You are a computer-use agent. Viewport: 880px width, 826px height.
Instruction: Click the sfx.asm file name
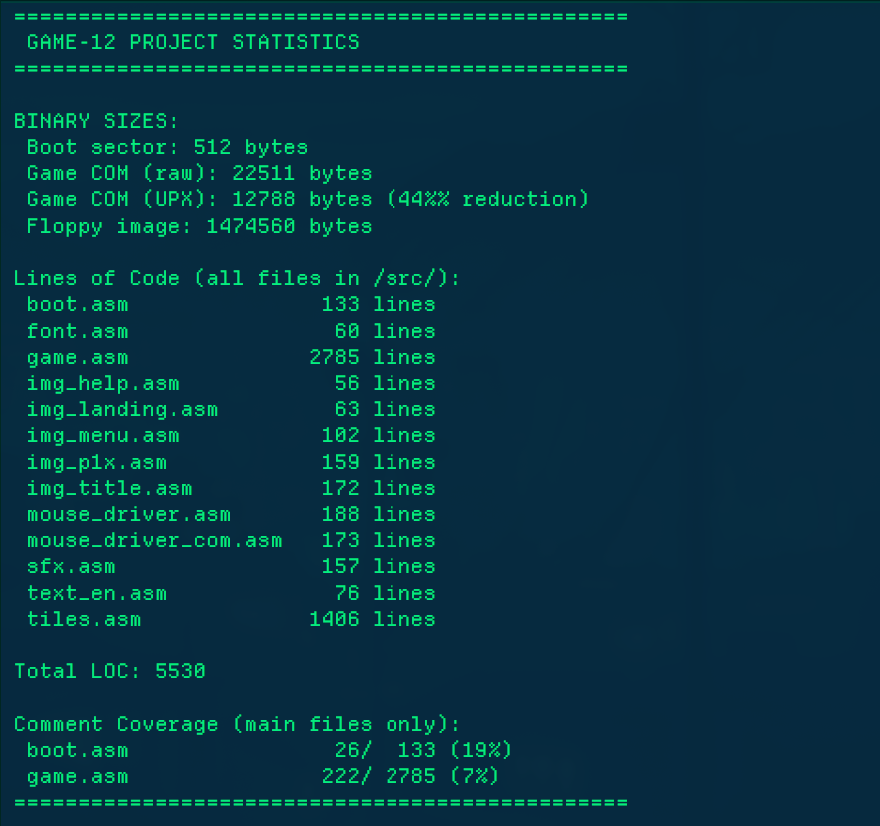[x=70, y=566]
